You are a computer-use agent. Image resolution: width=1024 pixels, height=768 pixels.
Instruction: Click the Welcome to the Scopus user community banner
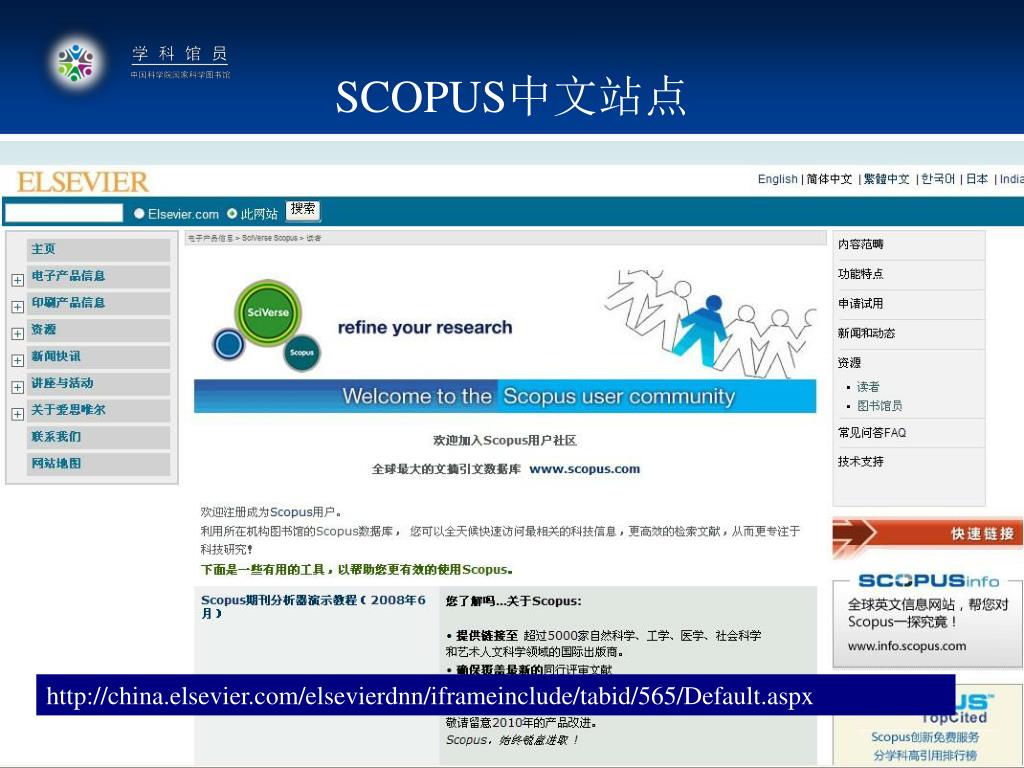coord(505,396)
